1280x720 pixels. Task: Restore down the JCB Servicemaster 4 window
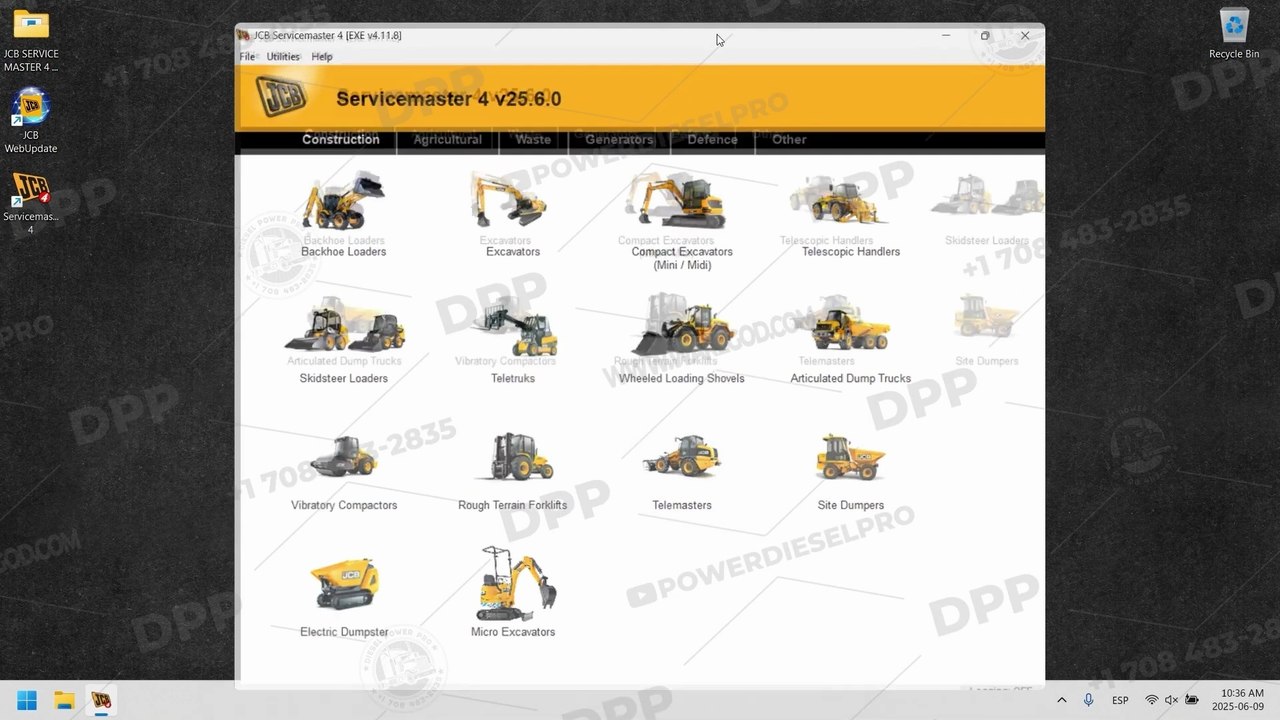pyautogui.click(x=985, y=36)
